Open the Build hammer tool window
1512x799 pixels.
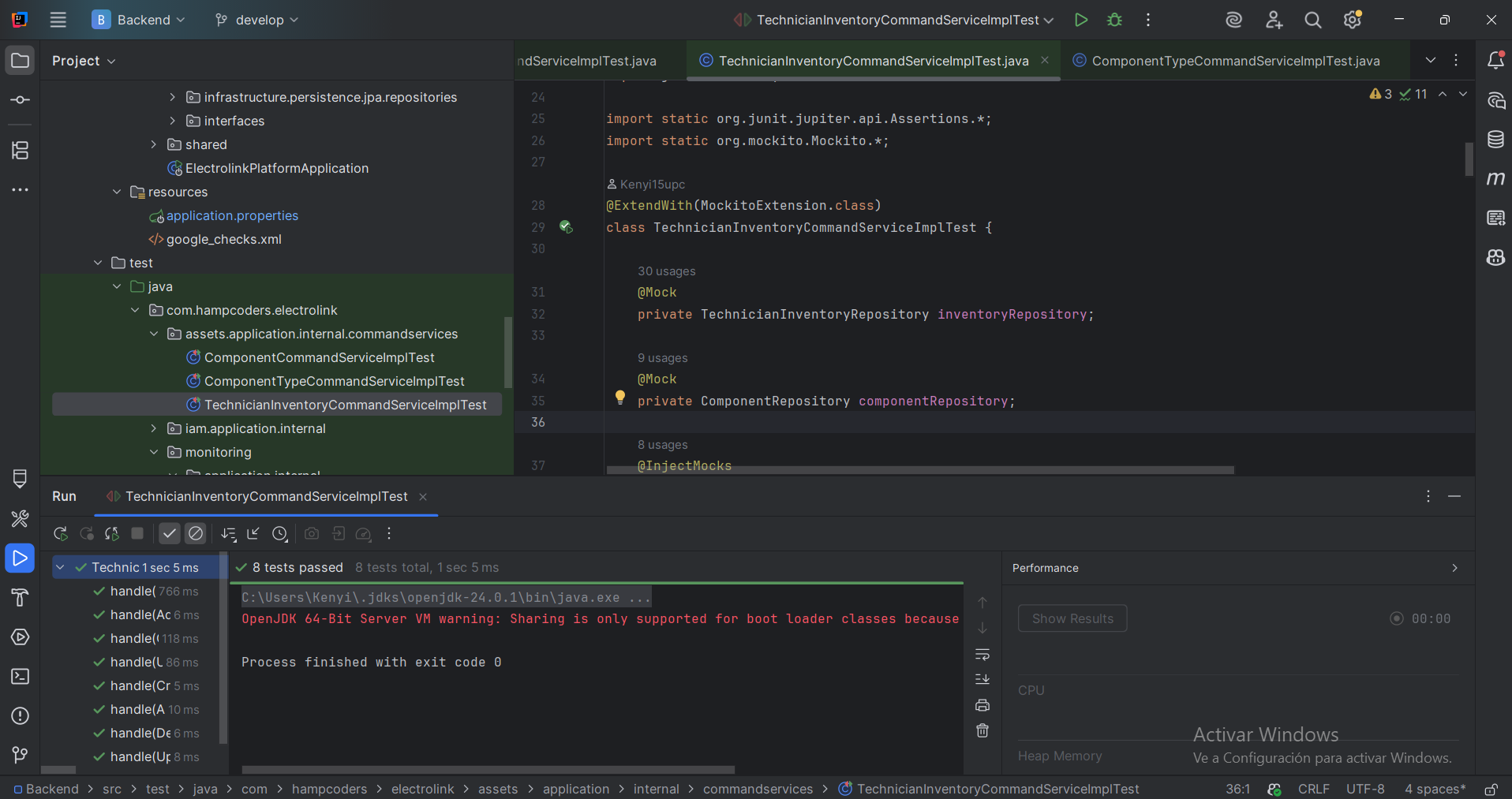[21, 598]
